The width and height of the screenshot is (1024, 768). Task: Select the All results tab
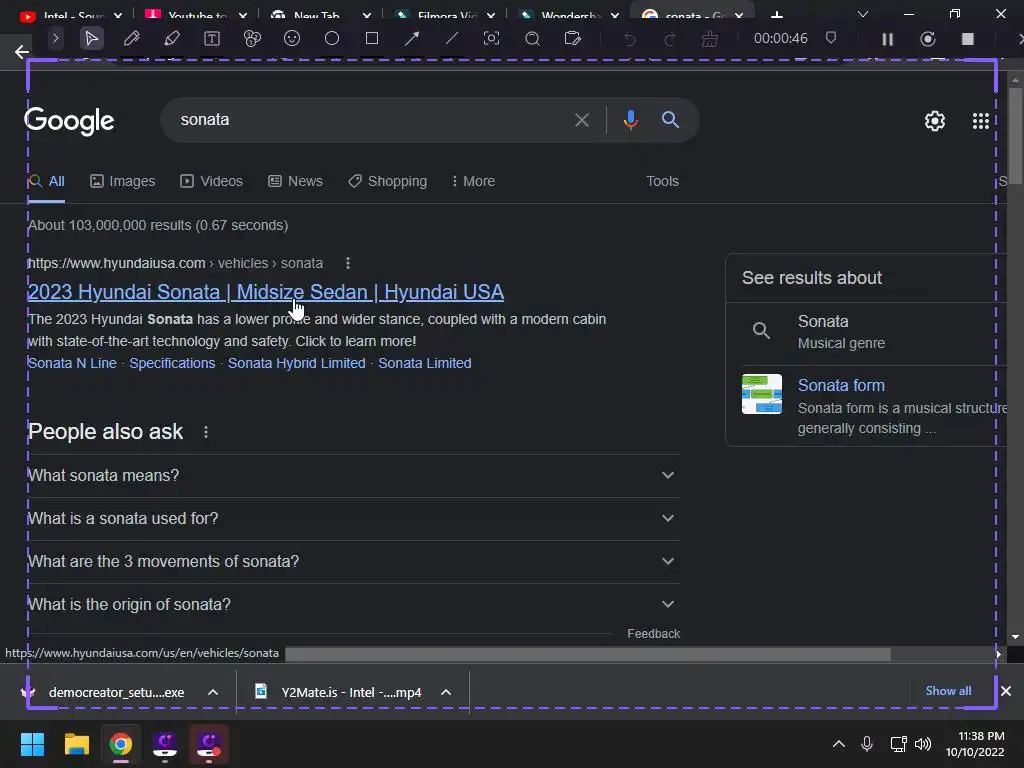[46, 182]
